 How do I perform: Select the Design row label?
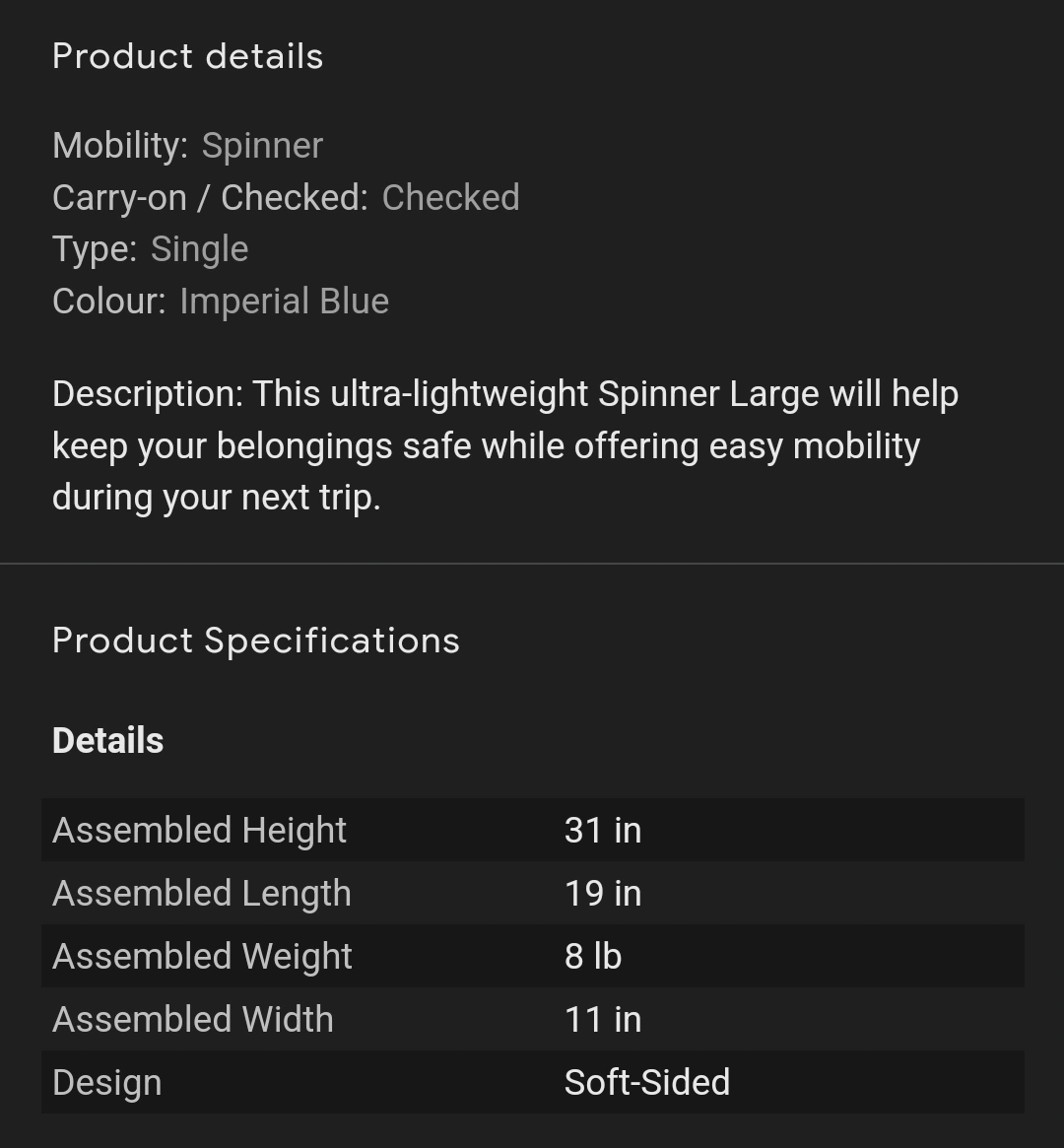(106, 1083)
